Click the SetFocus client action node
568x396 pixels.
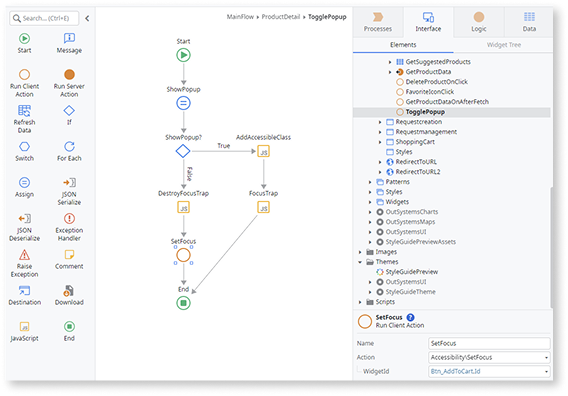184,255
